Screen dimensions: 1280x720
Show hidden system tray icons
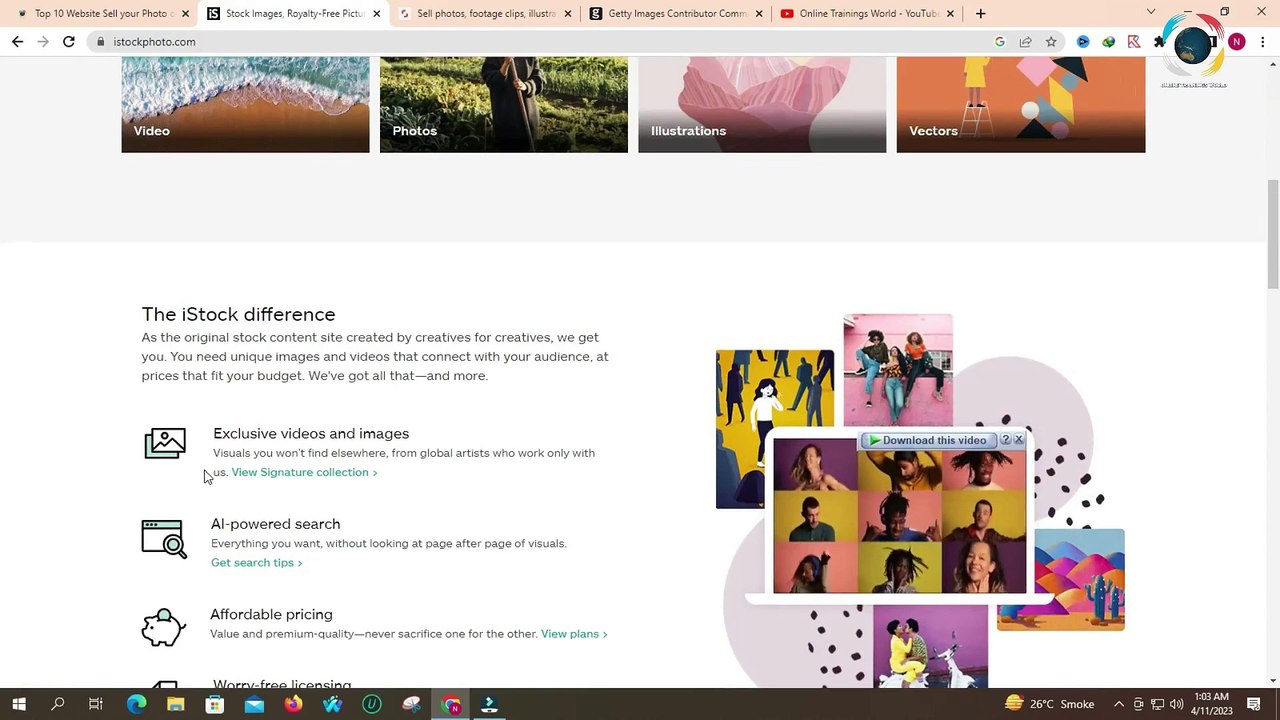tap(1119, 704)
